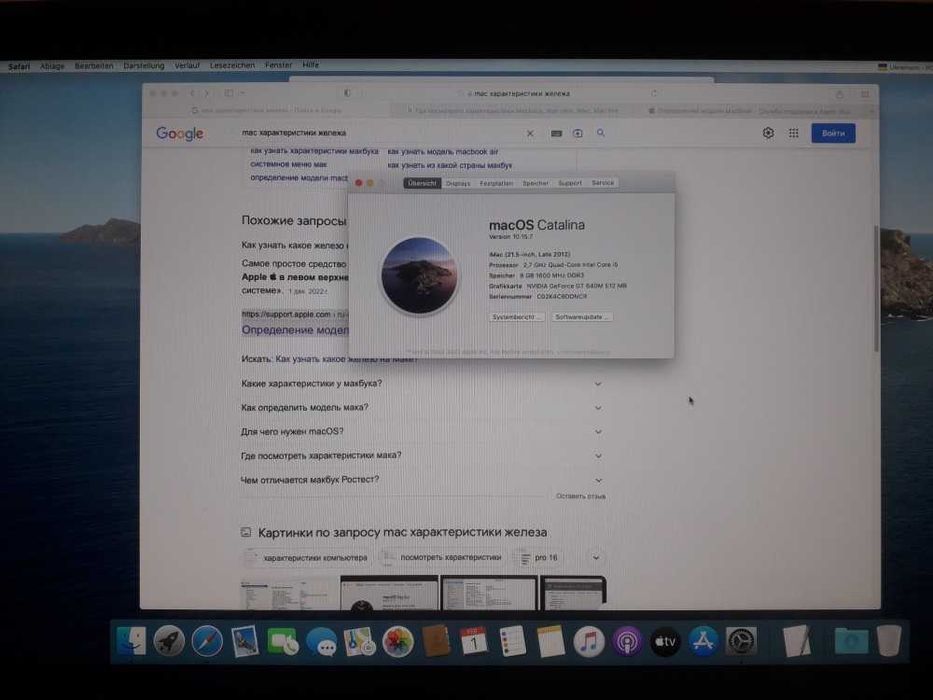933x700 pixels.
Task: Open Calendar icon in the Dock
Action: pos(474,641)
